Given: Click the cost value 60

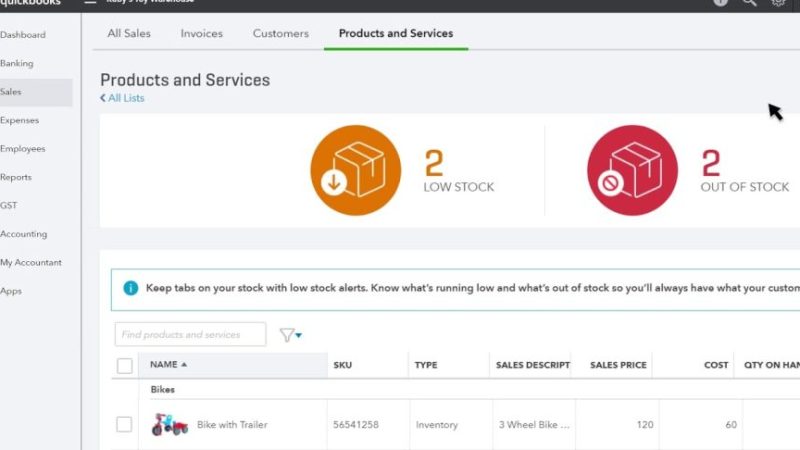Looking at the screenshot, I should coord(731,424).
